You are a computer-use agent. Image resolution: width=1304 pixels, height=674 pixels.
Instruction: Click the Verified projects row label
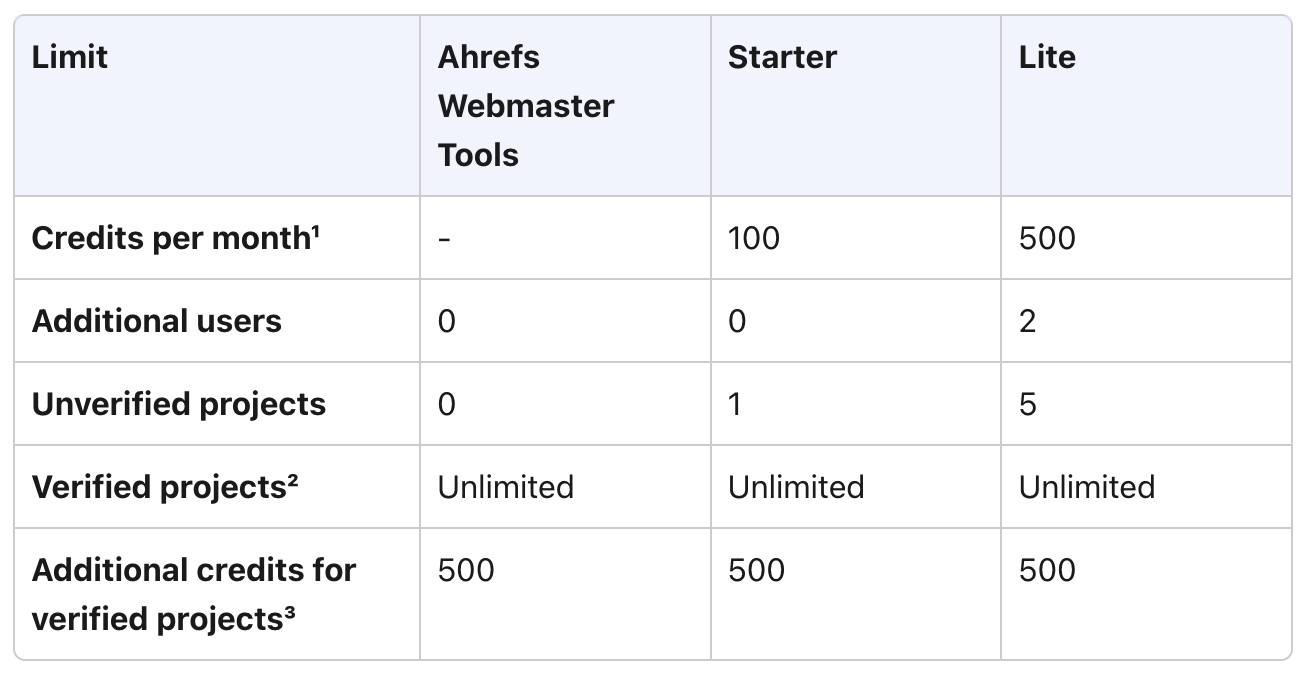pos(167,487)
